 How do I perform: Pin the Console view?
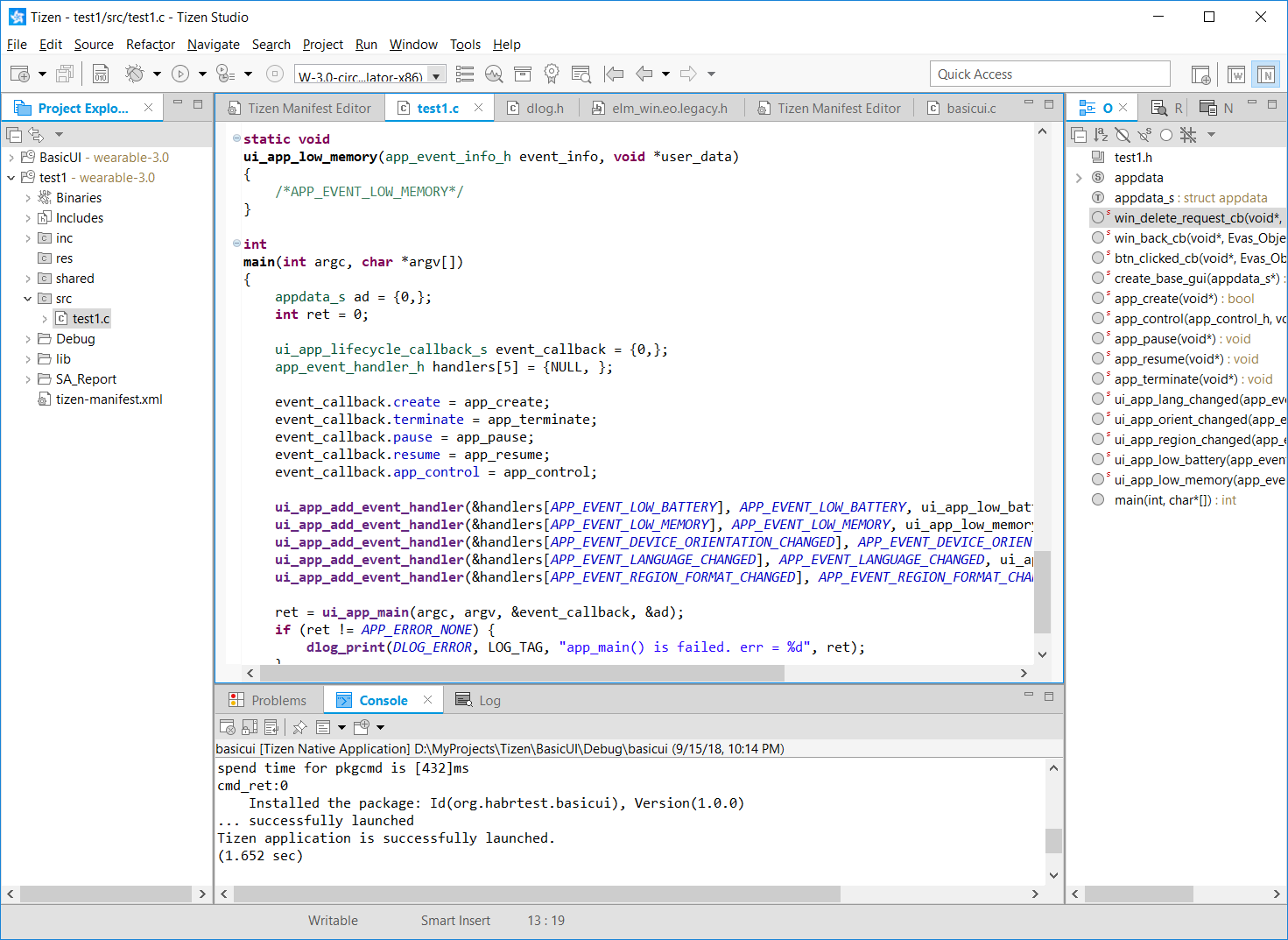299,727
